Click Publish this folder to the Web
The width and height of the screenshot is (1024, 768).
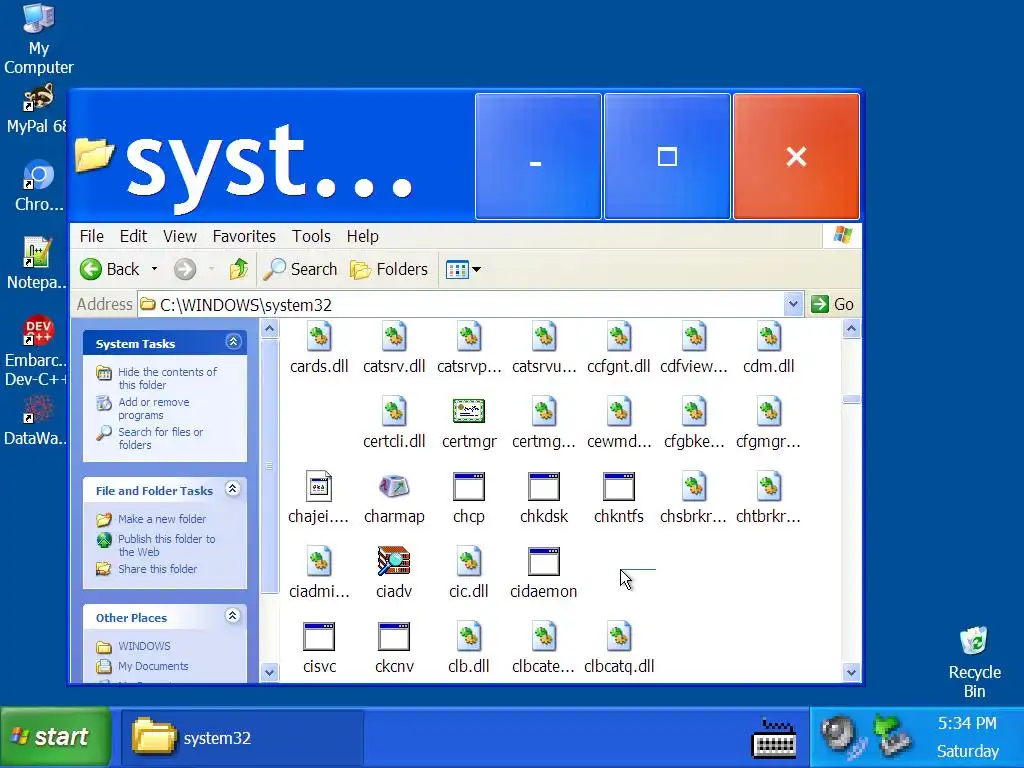167,545
